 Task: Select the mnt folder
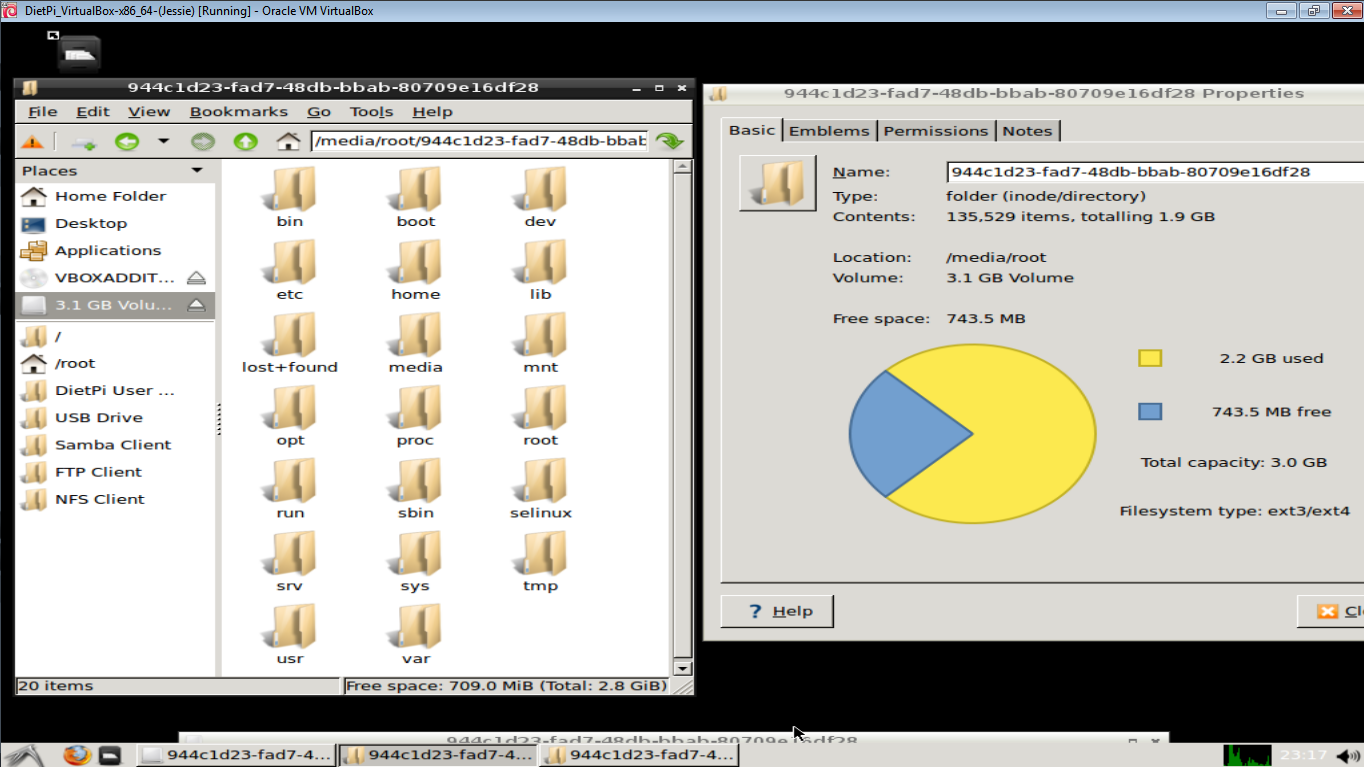coord(540,343)
